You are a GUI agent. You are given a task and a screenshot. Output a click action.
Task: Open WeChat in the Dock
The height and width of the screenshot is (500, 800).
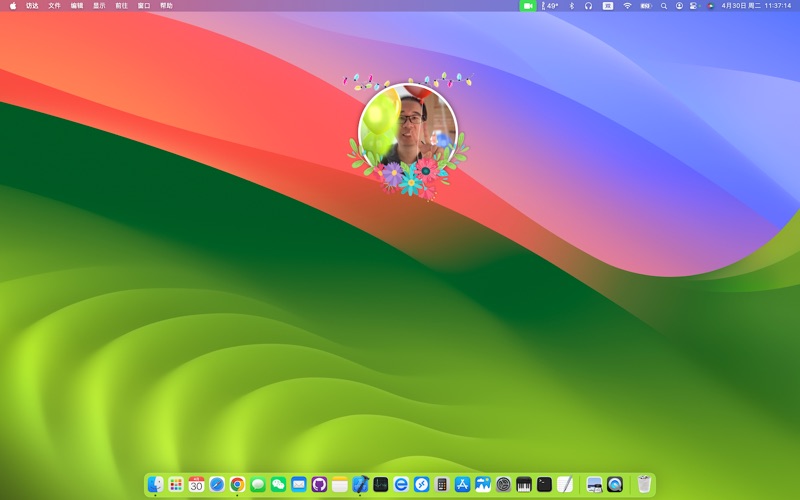click(x=278, y=485)
